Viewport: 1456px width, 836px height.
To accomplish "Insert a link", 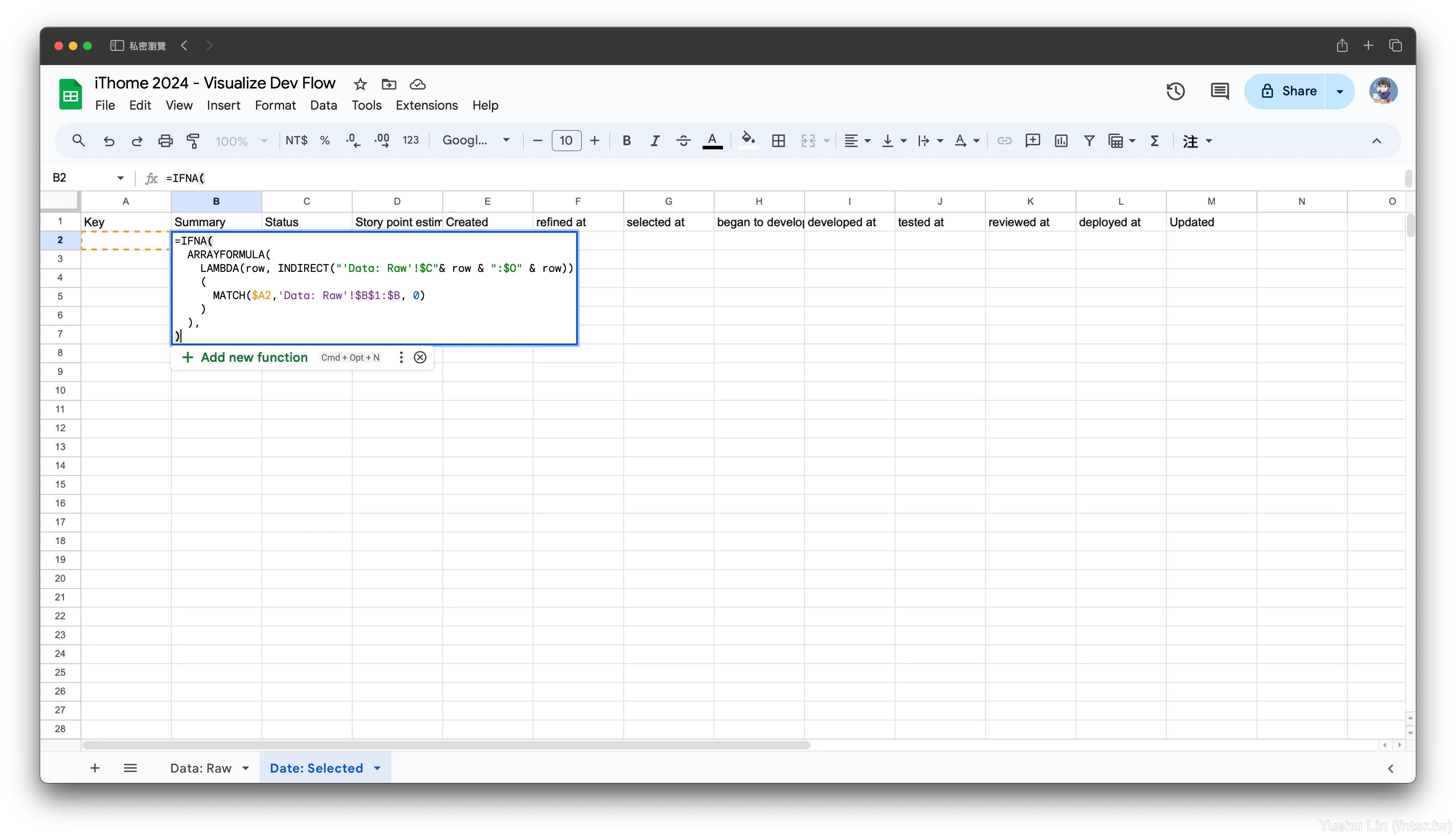I will (1004, 141).
